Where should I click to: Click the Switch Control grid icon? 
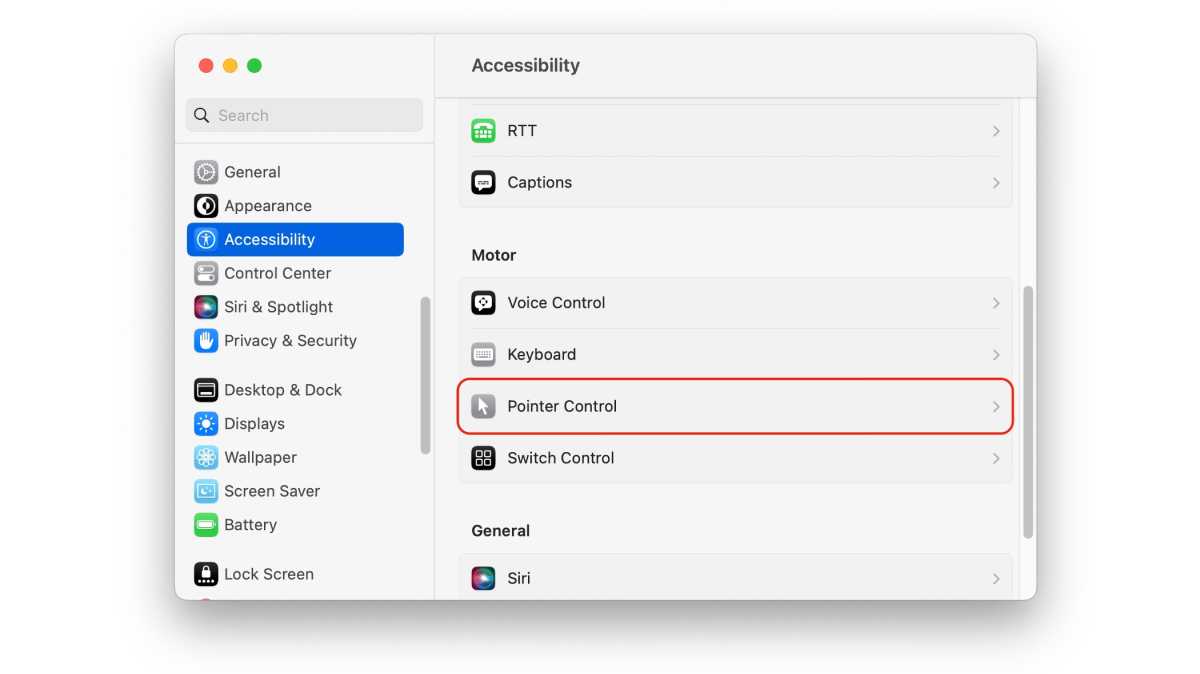tap(484, 458)
